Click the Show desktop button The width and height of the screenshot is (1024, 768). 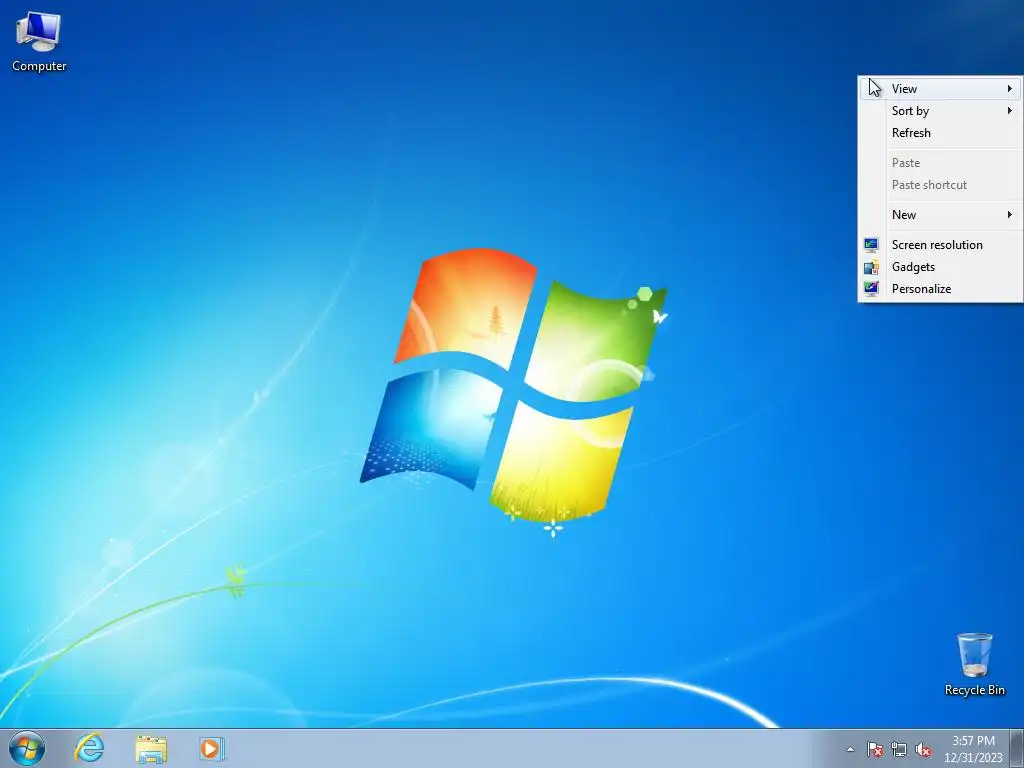point(1017,748)
